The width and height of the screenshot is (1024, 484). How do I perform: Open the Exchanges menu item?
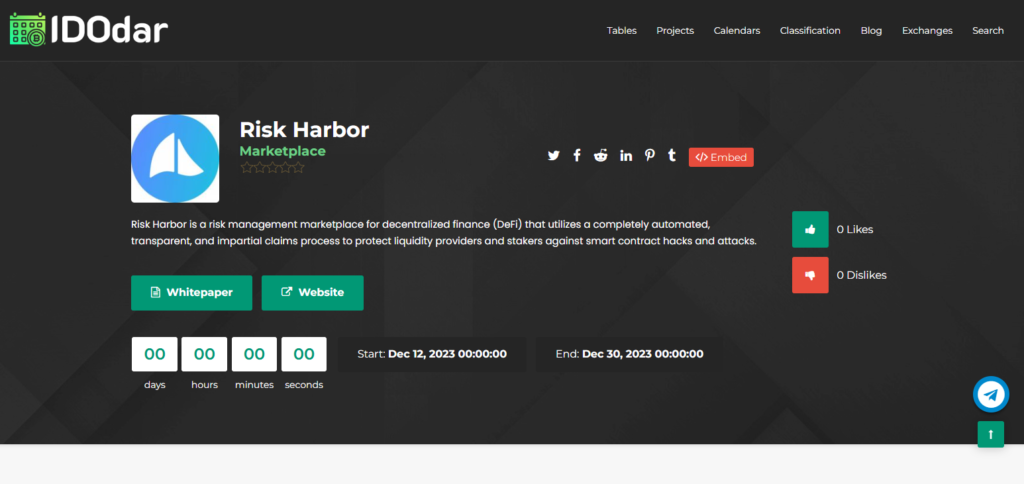[x=927, y=31]
